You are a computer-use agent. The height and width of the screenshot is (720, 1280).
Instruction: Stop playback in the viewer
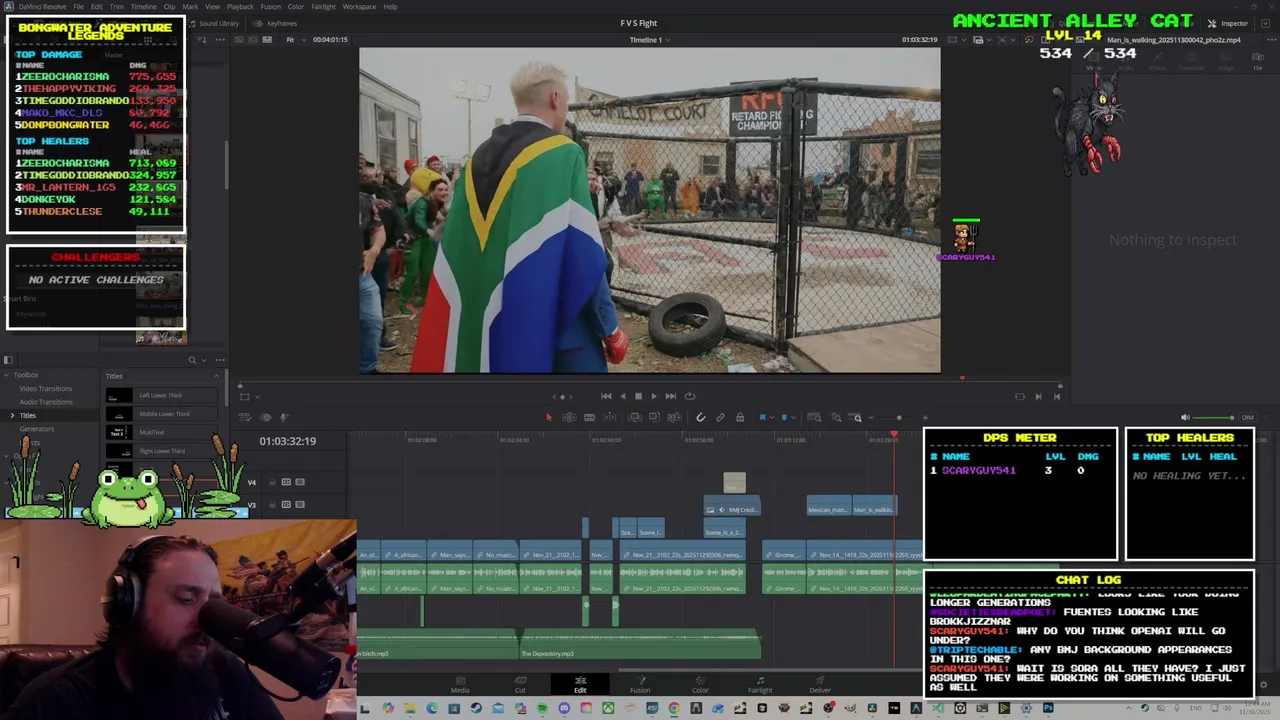[x=638, y=396]
